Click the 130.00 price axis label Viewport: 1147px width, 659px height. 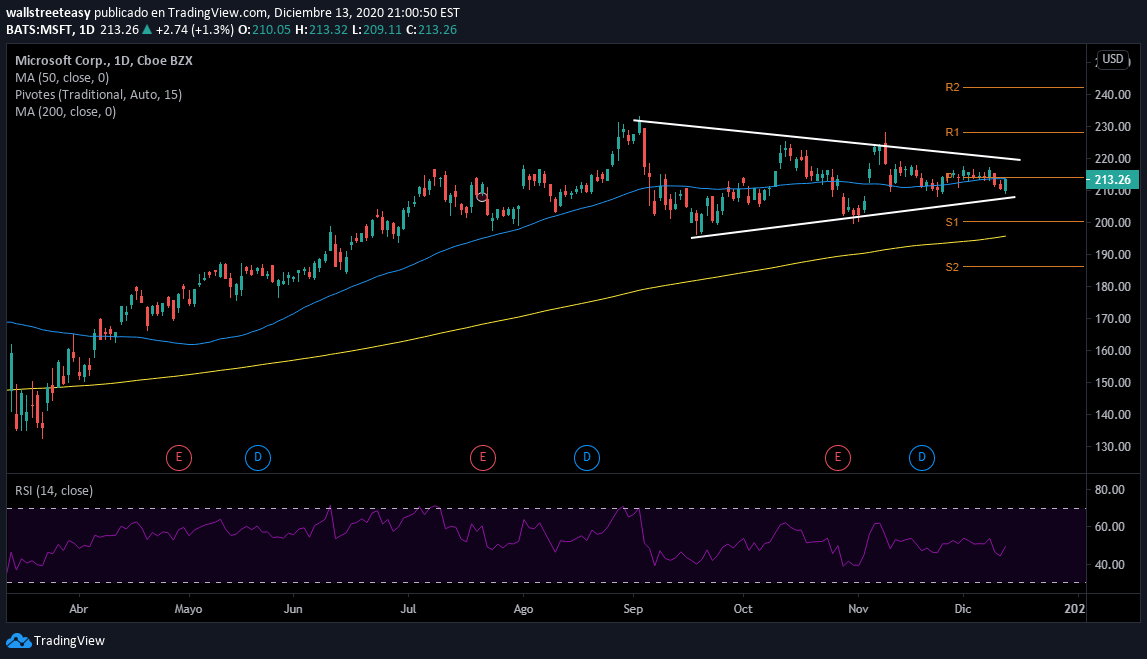(1113, 447)
